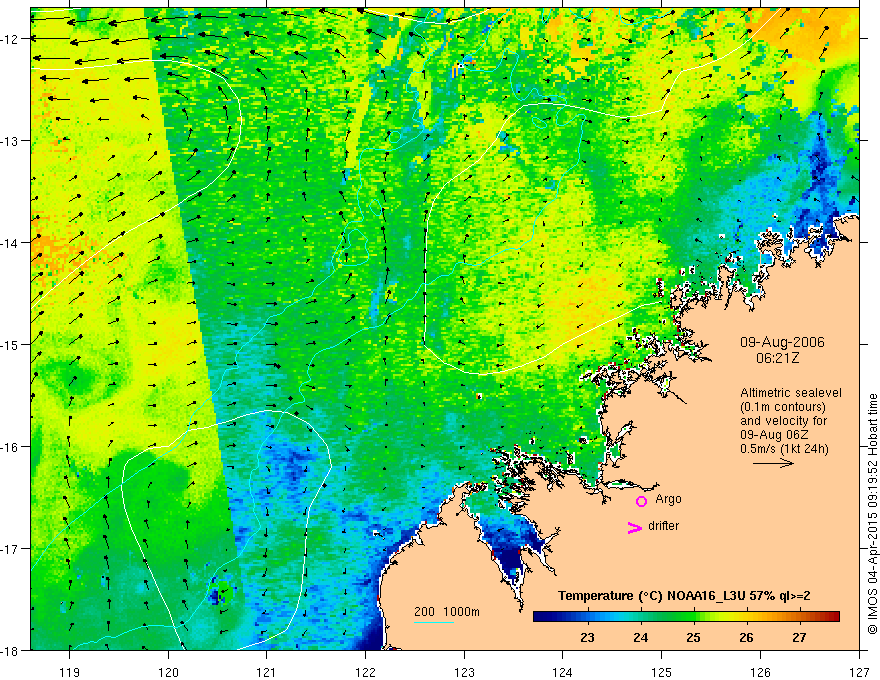
Task: Click the latitude label -18
Action: coord(10,651)
